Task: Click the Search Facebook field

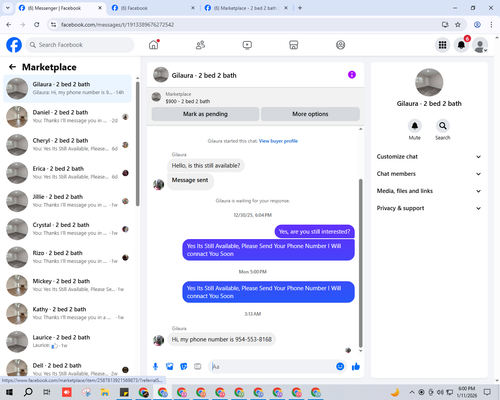Action: pyautogui.click(x=80, y=45)
